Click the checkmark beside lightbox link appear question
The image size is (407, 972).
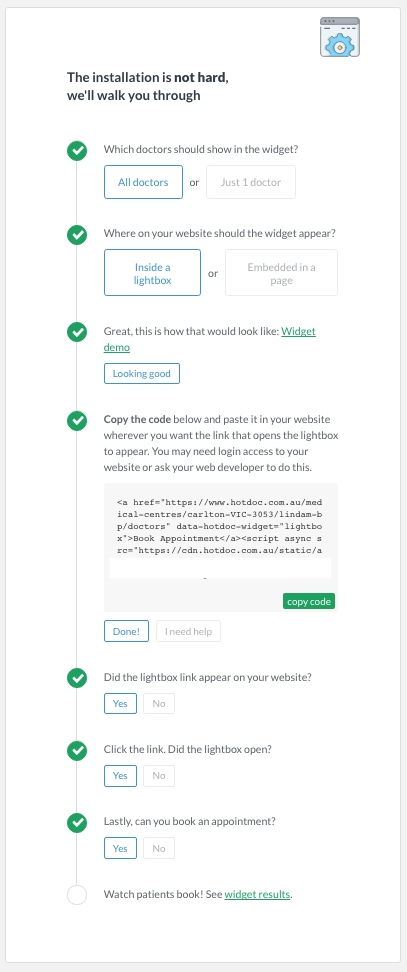coord(77,679)
